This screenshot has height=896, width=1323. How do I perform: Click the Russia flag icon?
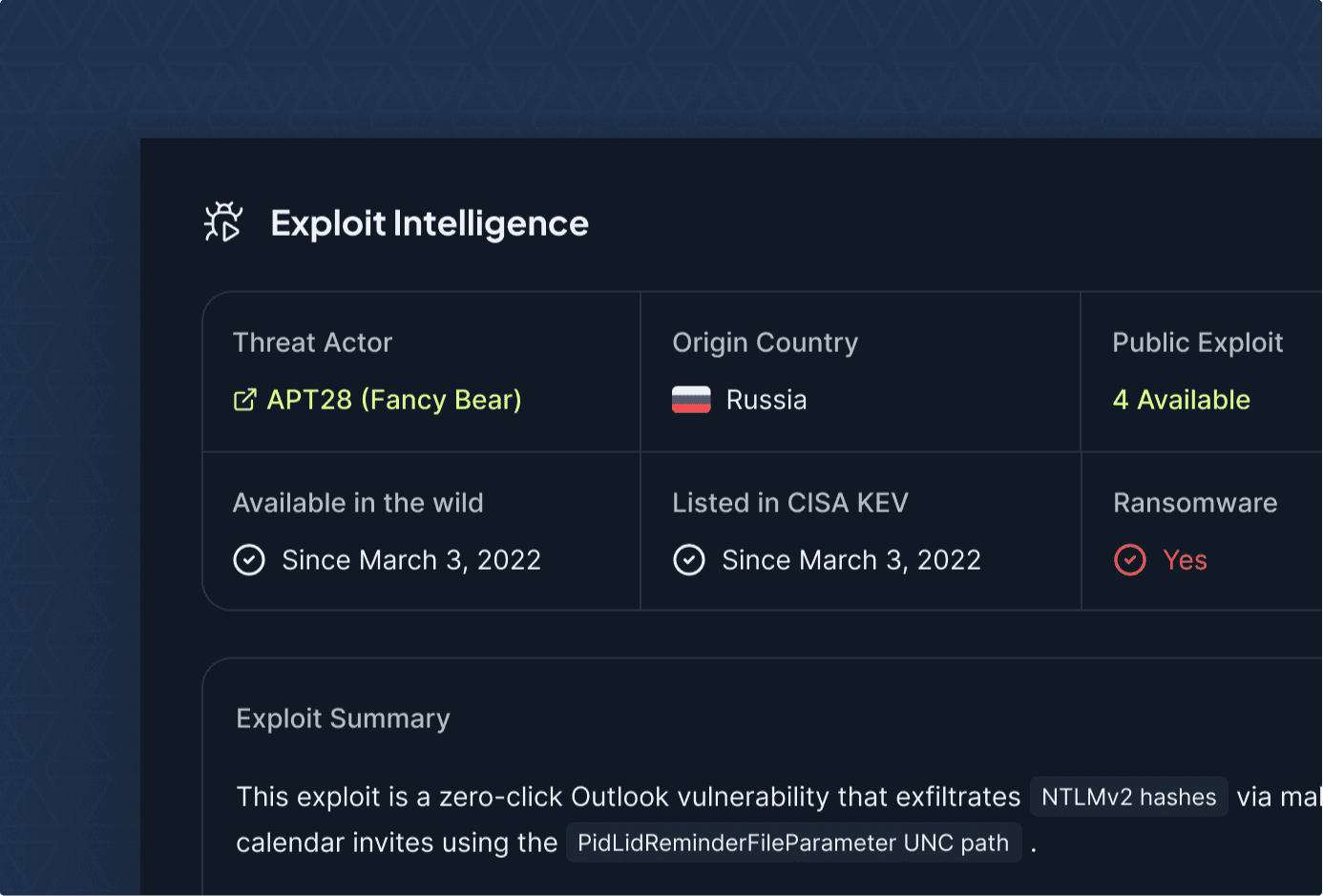(x=691, y=400)
